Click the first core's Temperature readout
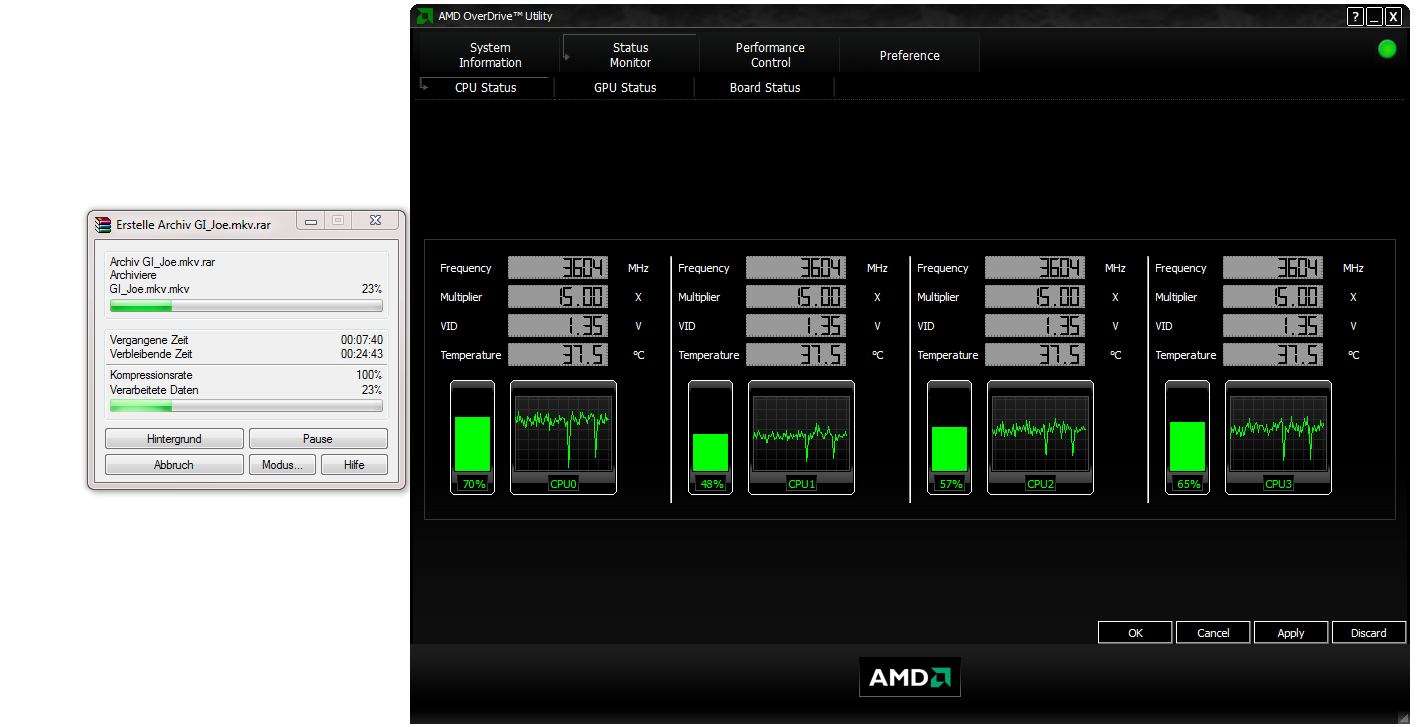The image size is (1416, 727). [557, 355]
